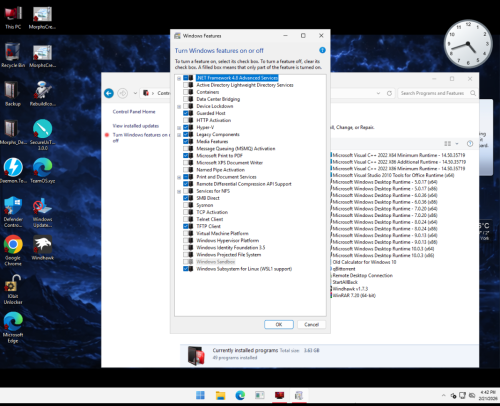Open File Explorer from the taskbar

point(220,395)
